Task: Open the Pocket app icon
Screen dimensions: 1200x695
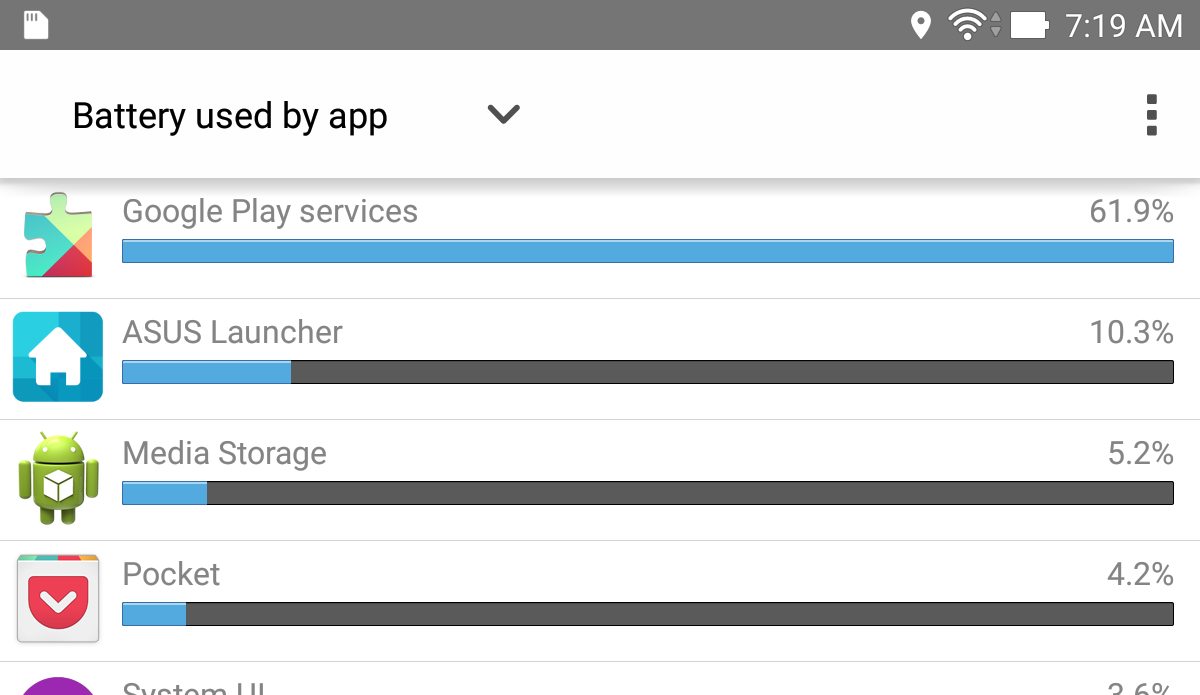Action: pos(58,599)
